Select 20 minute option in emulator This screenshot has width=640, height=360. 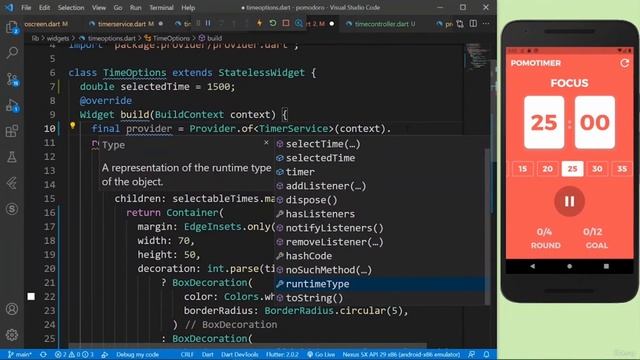click(x=547, y=169)
